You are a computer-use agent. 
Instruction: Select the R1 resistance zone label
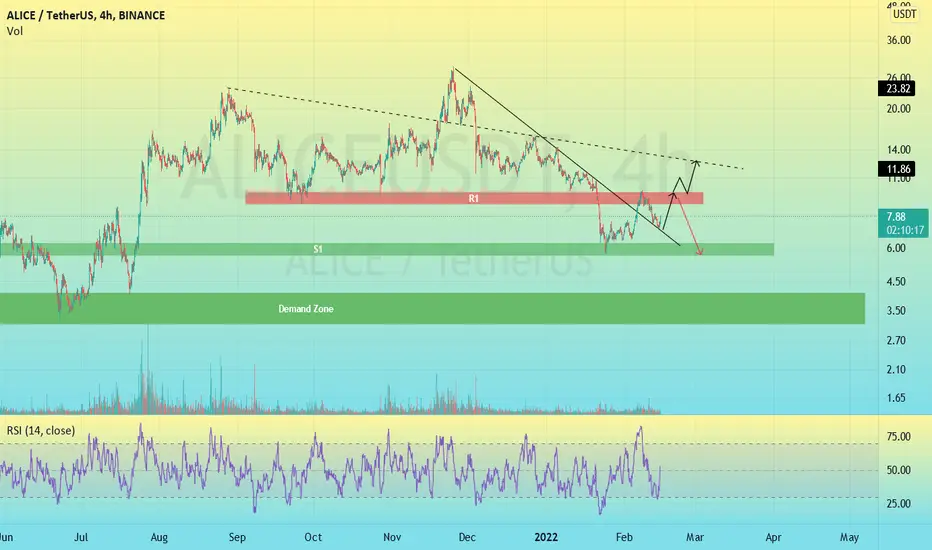473,199
